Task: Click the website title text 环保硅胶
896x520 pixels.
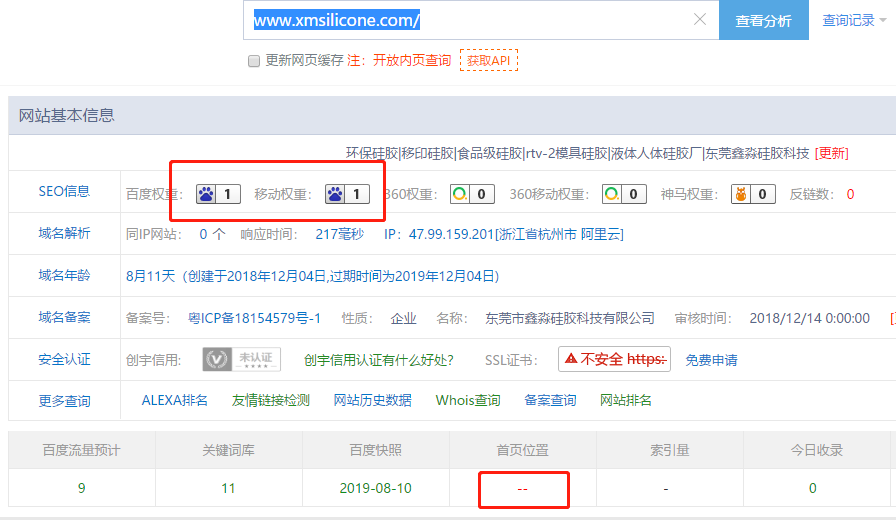Action: [x=372, y=153]
